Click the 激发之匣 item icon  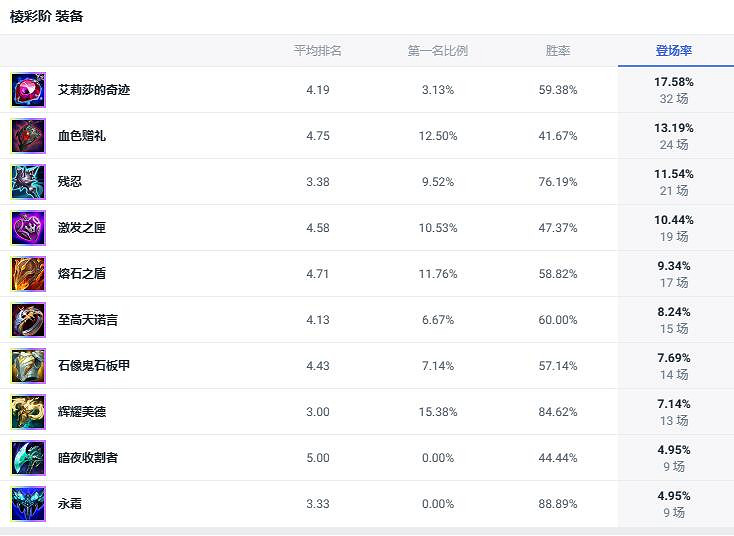point(28,228)
